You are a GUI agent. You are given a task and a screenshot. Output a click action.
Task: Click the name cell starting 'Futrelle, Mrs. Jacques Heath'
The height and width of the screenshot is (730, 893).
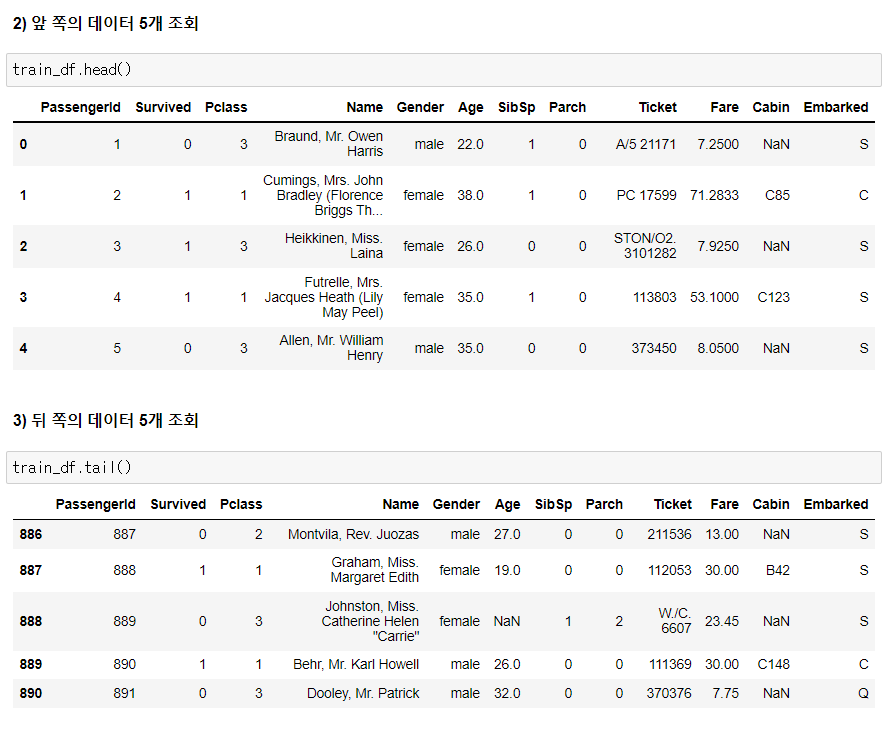(x=323, y=297)
